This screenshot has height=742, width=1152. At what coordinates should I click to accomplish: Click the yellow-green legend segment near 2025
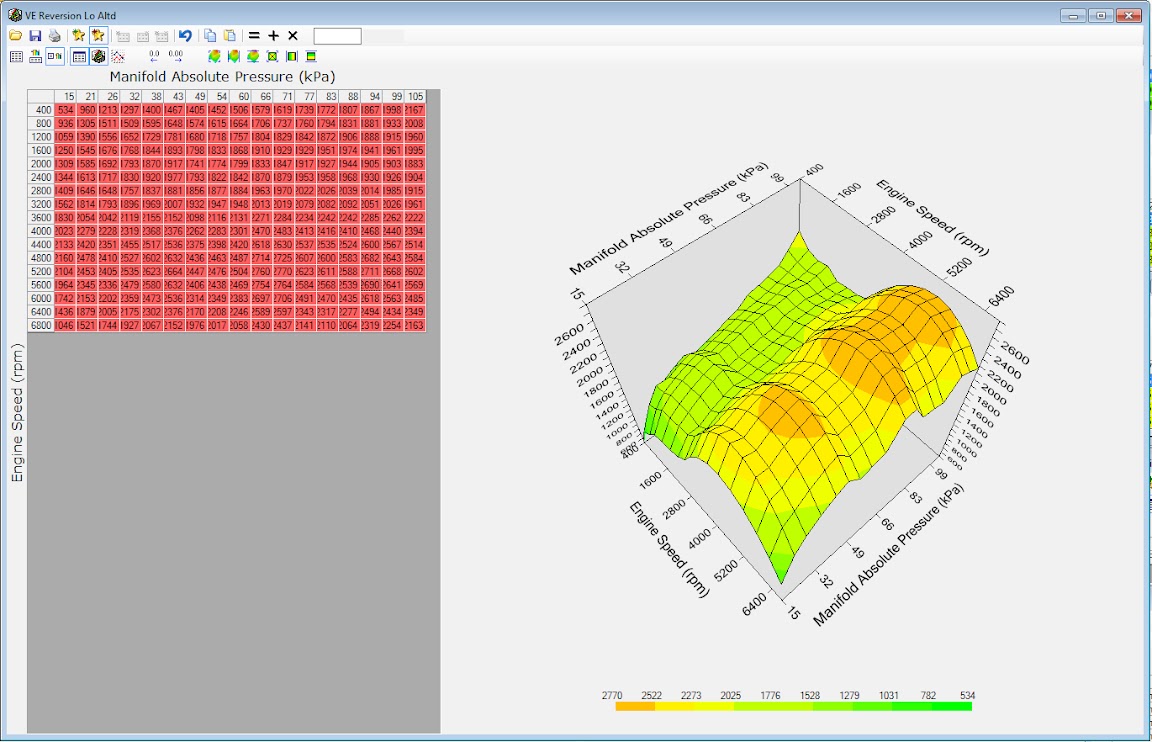(754, 706)
